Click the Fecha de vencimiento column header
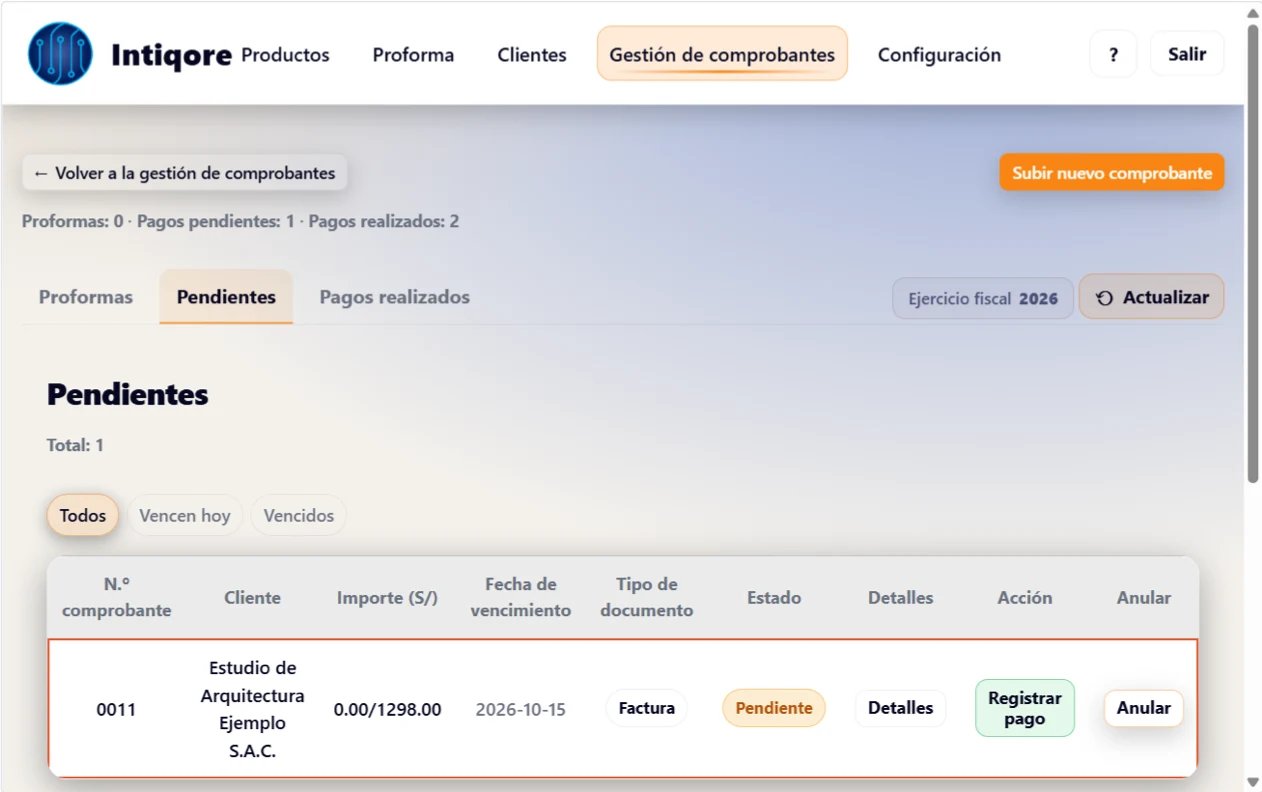The height and width of the screenshot is (792, 1262). 521,597
